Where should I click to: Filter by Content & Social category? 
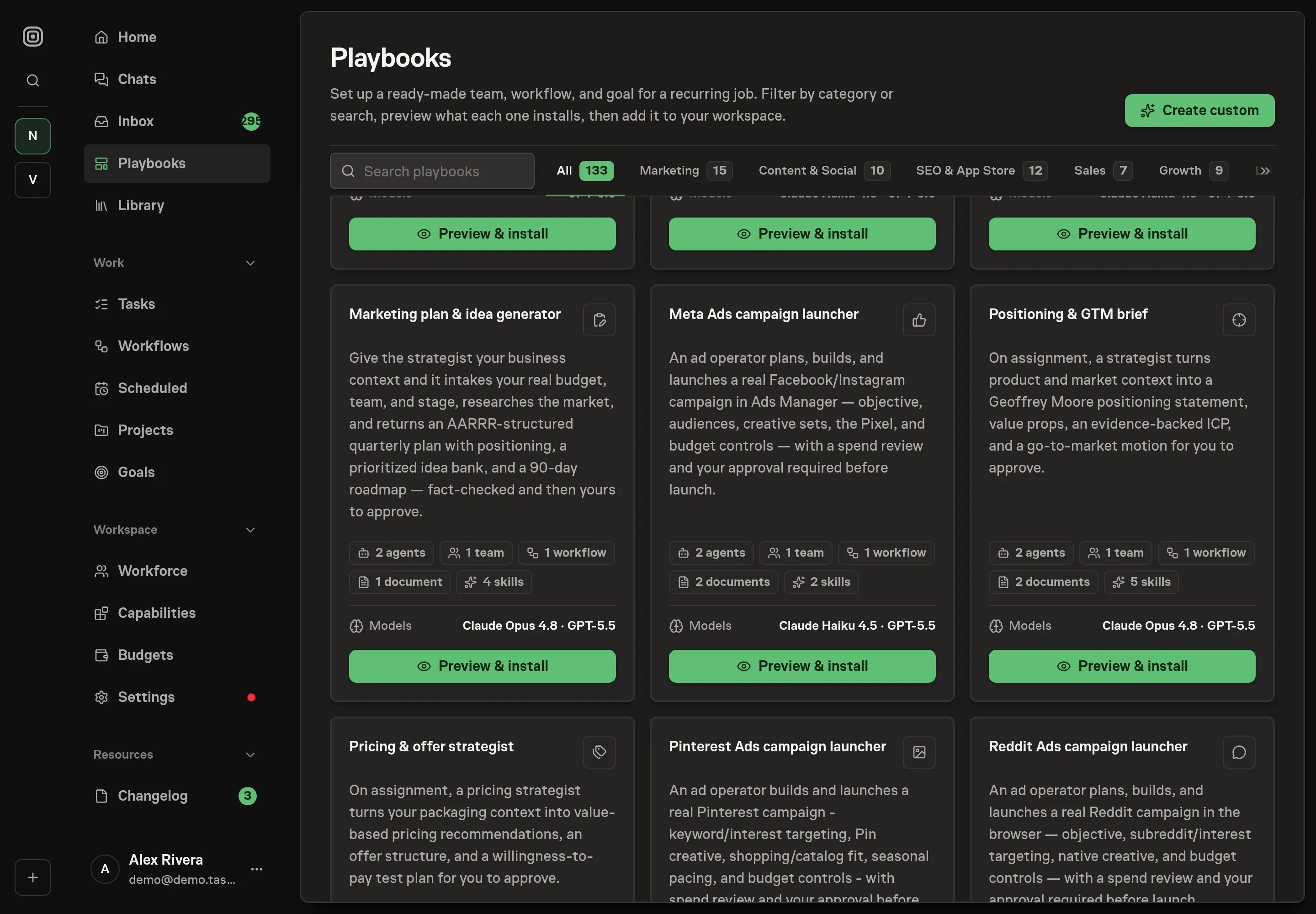point(825,170)
